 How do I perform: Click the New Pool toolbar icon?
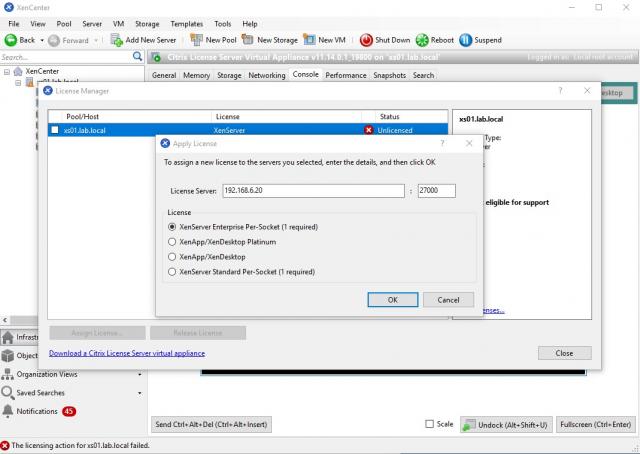[x=196, y=40]
